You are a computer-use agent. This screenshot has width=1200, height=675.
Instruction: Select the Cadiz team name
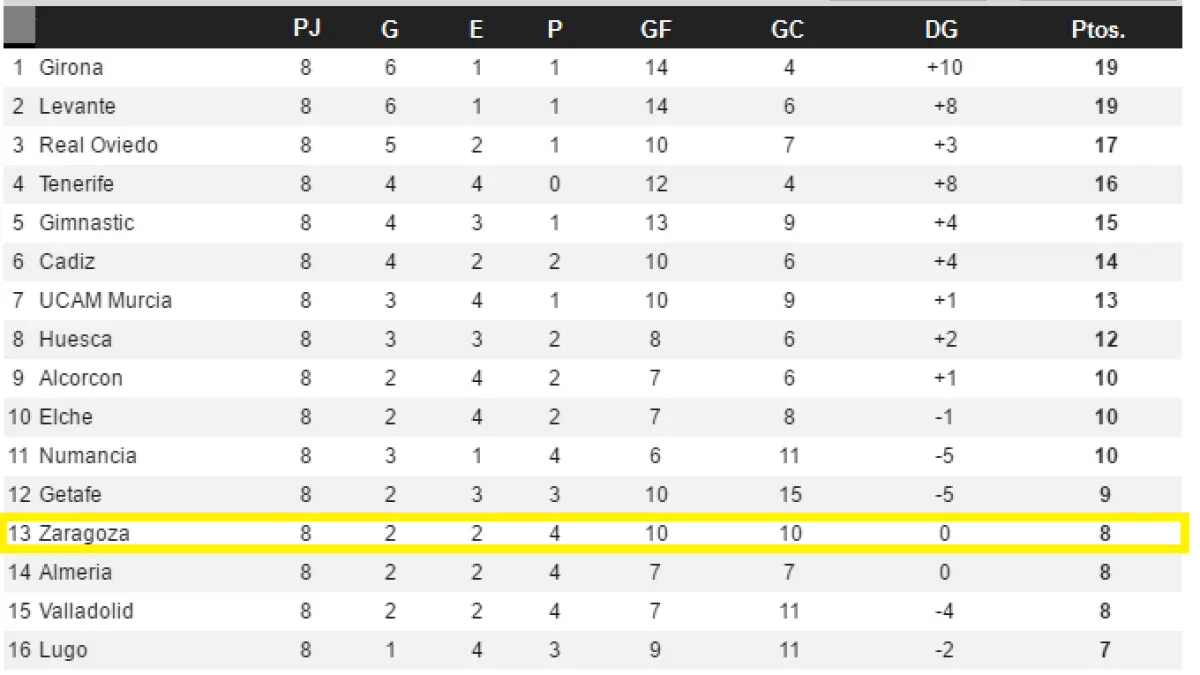68,262
